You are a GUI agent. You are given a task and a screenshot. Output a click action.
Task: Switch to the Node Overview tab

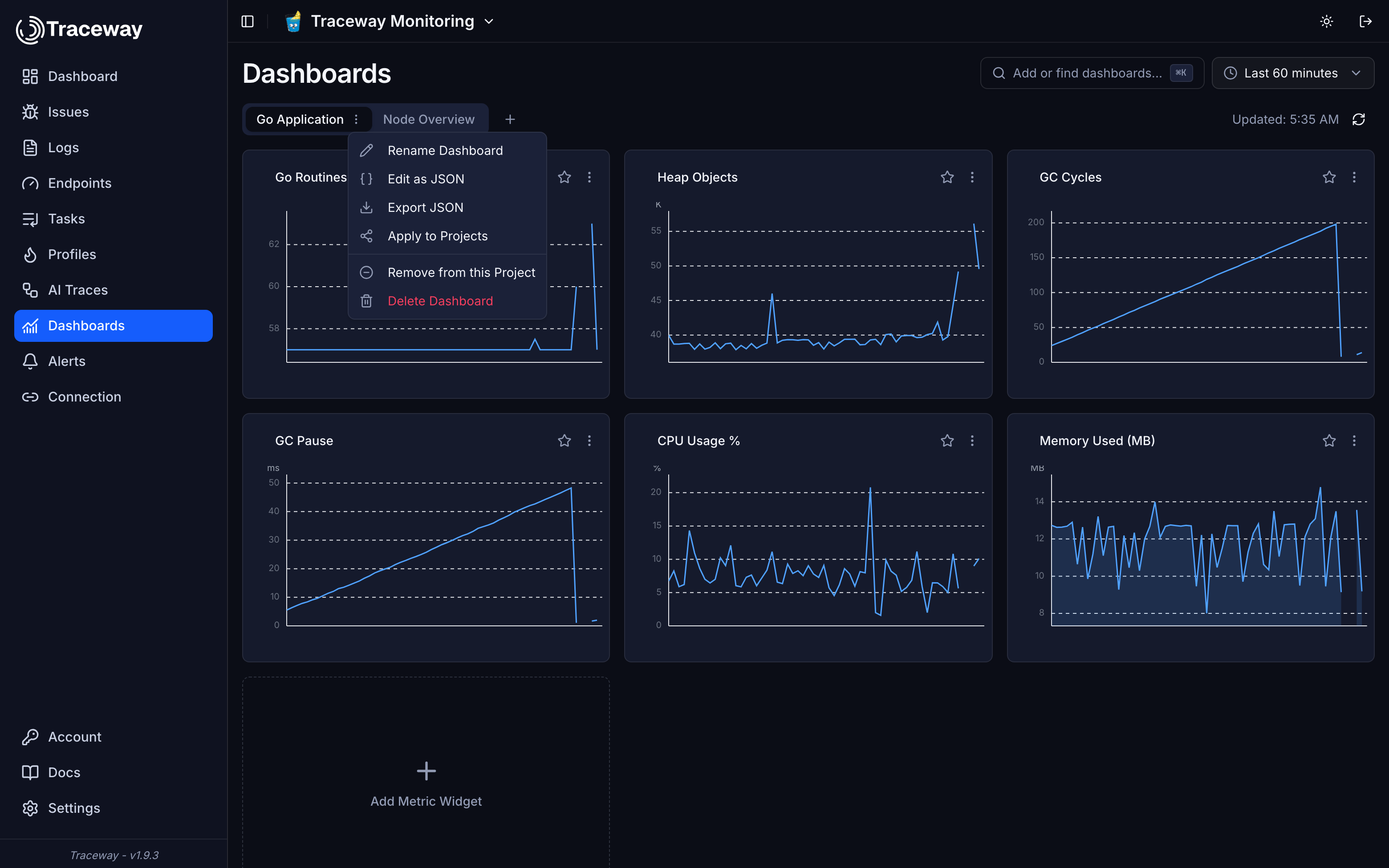coord(429,119)
